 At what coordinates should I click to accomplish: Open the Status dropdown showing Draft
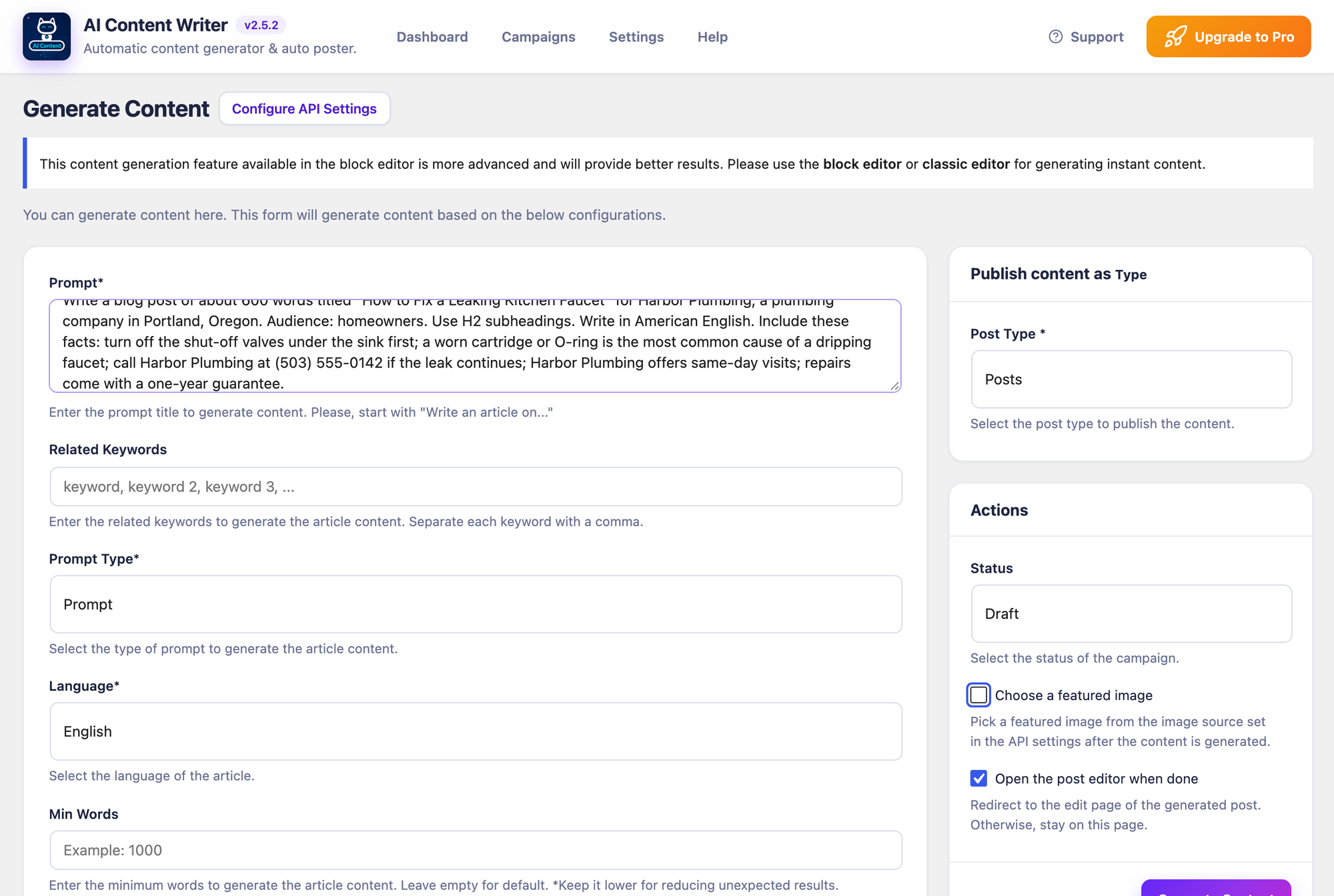tap(1131, 614)
